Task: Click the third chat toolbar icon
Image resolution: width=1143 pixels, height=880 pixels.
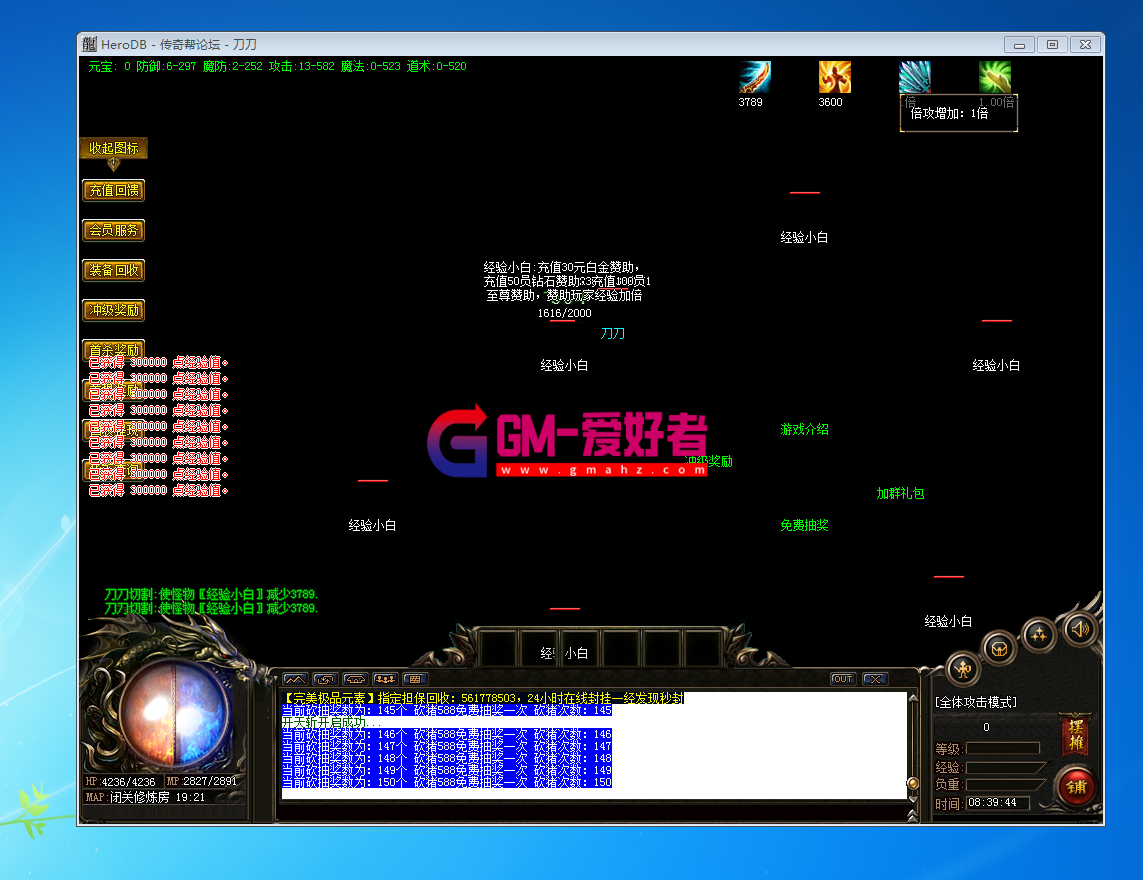Action: tap(355, 679)
